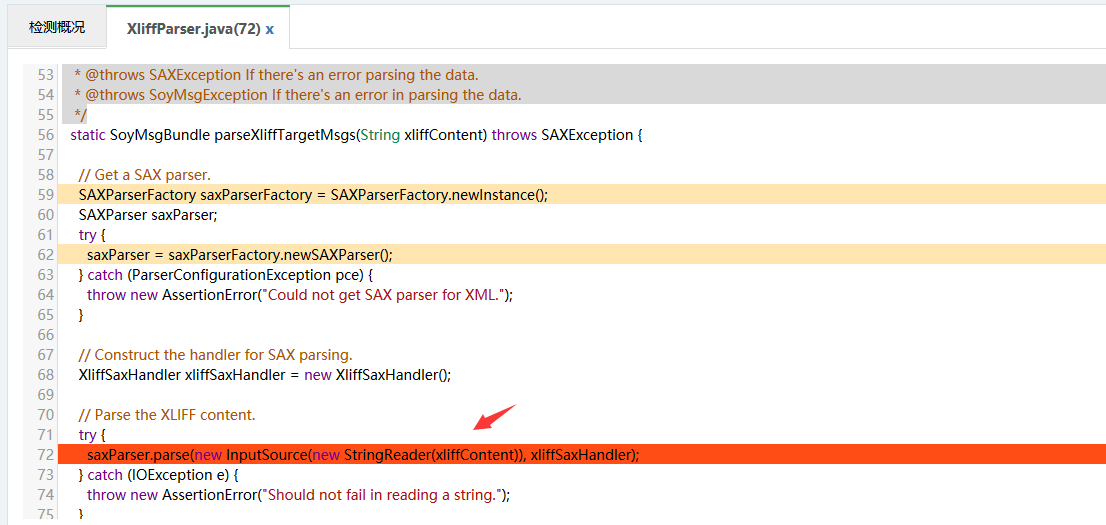Click the new XliffSaxHandler() line
The image size is (1106, 525).
click(x=265, y=375)
